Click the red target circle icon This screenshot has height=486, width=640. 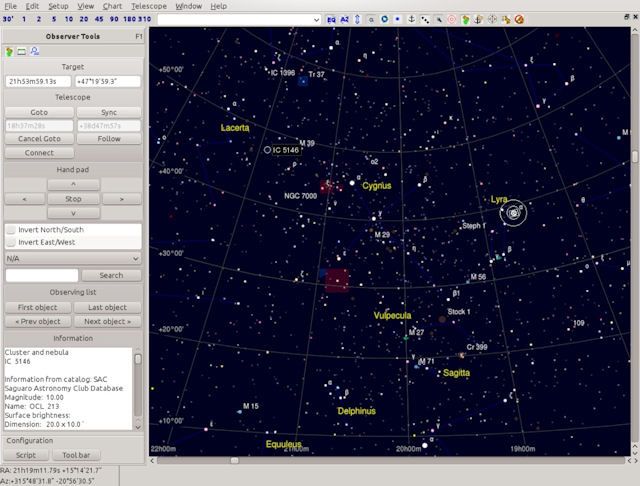[452, 19]
